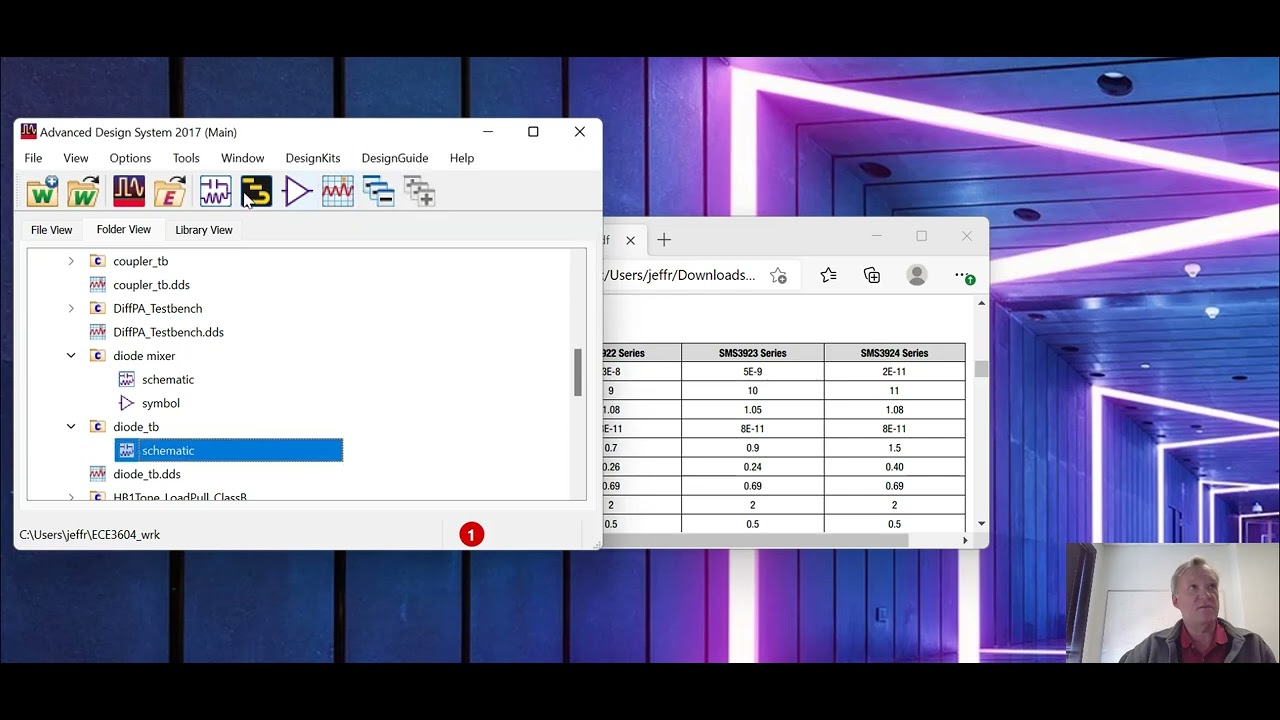Select highlighted schematic under diode_tb
This screenshot has width=1280, height=720.
click(229, 450)
